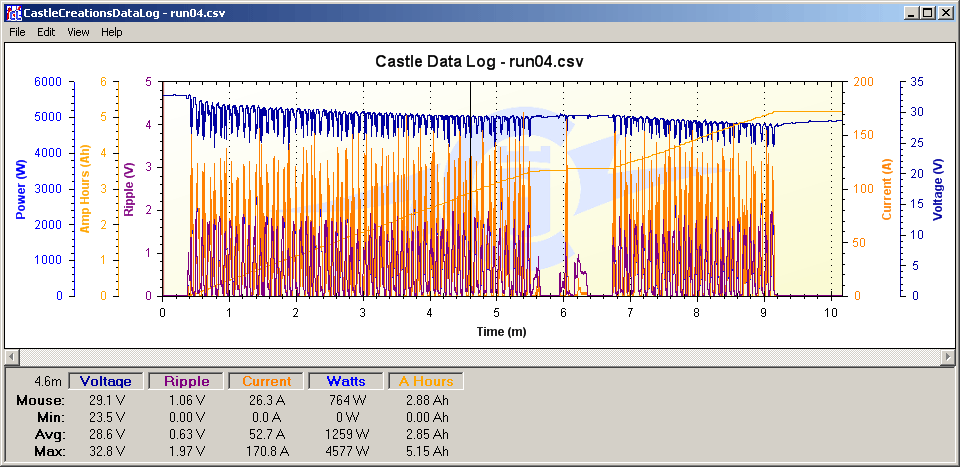960x467 pixels.
Task: Click the application icon in title bar
Action: (12, 12)
